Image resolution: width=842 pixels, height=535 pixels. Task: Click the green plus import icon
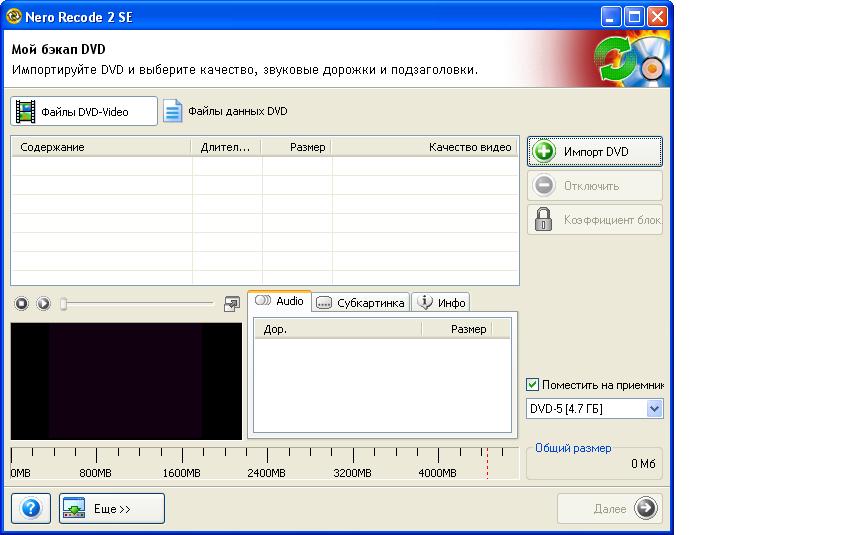click(543, 151)
